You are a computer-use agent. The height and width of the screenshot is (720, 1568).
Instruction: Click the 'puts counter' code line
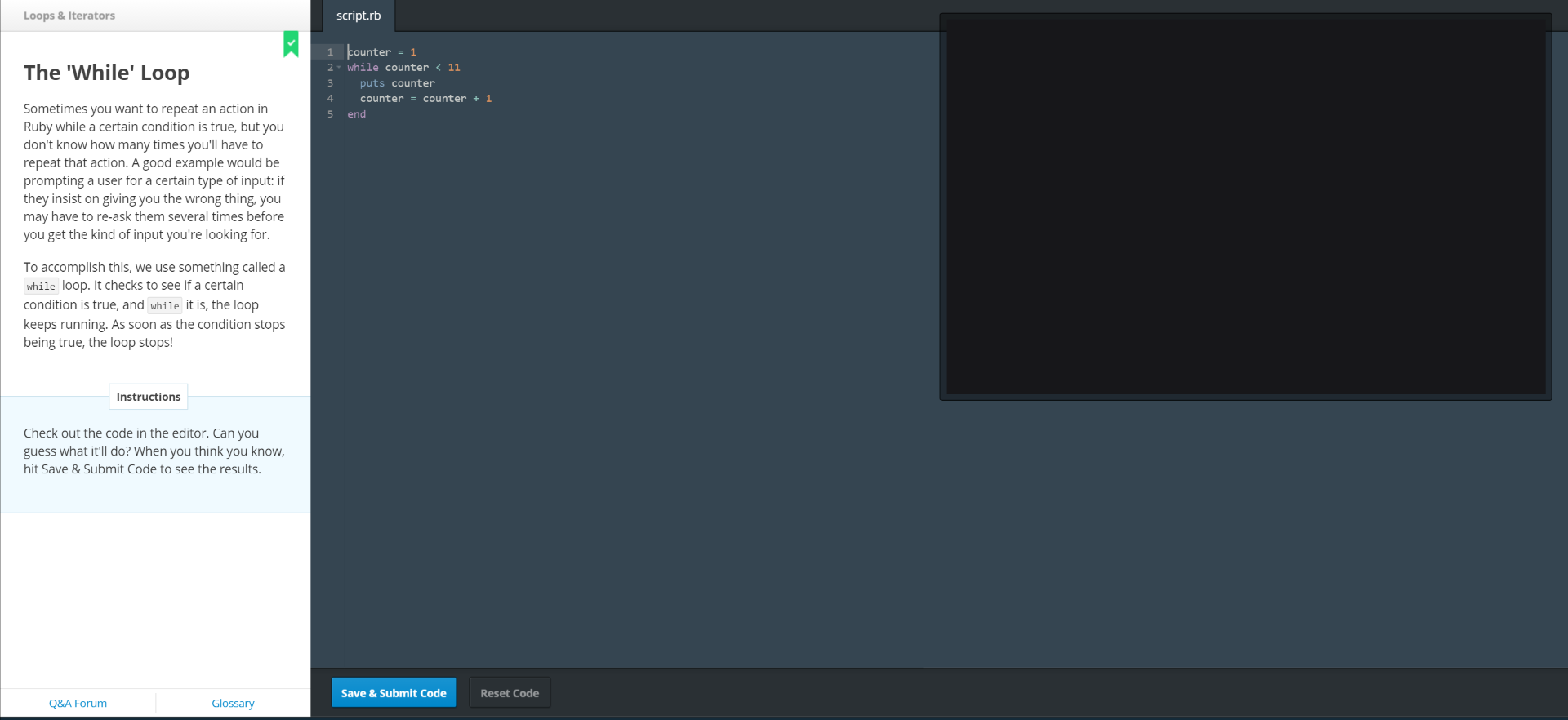pyautogui.click(x=398, y=83)
